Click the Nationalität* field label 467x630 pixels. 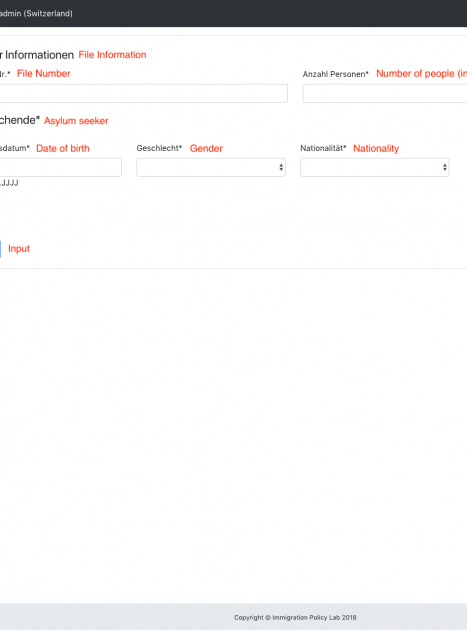[x=323, y=148]
